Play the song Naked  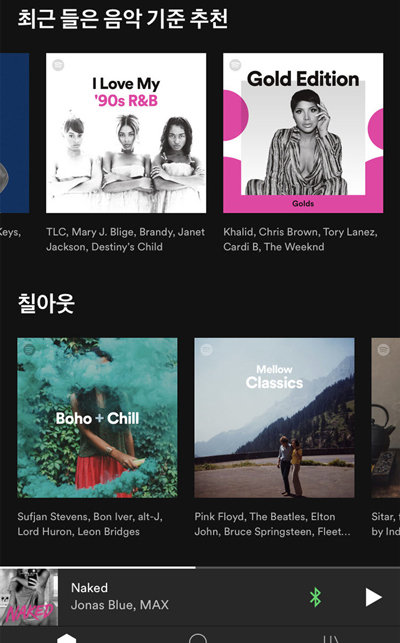point(373,597)
